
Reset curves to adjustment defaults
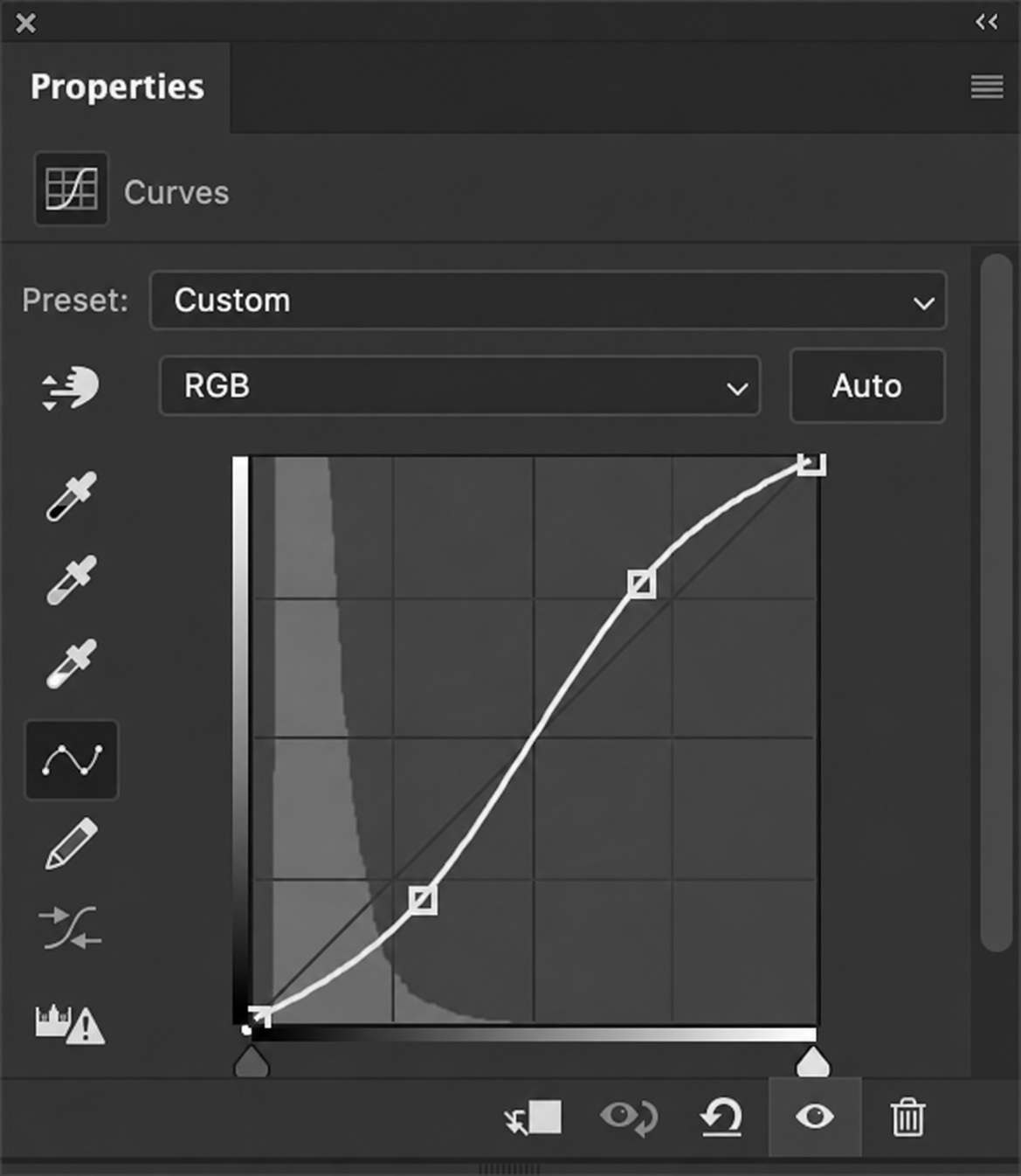pos(721,1117)
